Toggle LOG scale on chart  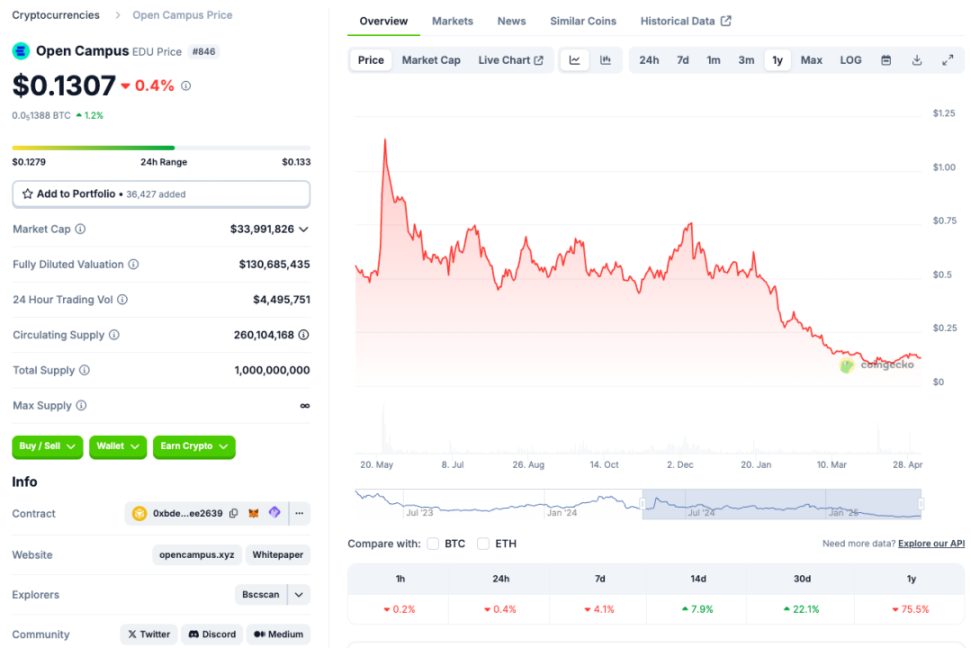[x=850, y=60]
